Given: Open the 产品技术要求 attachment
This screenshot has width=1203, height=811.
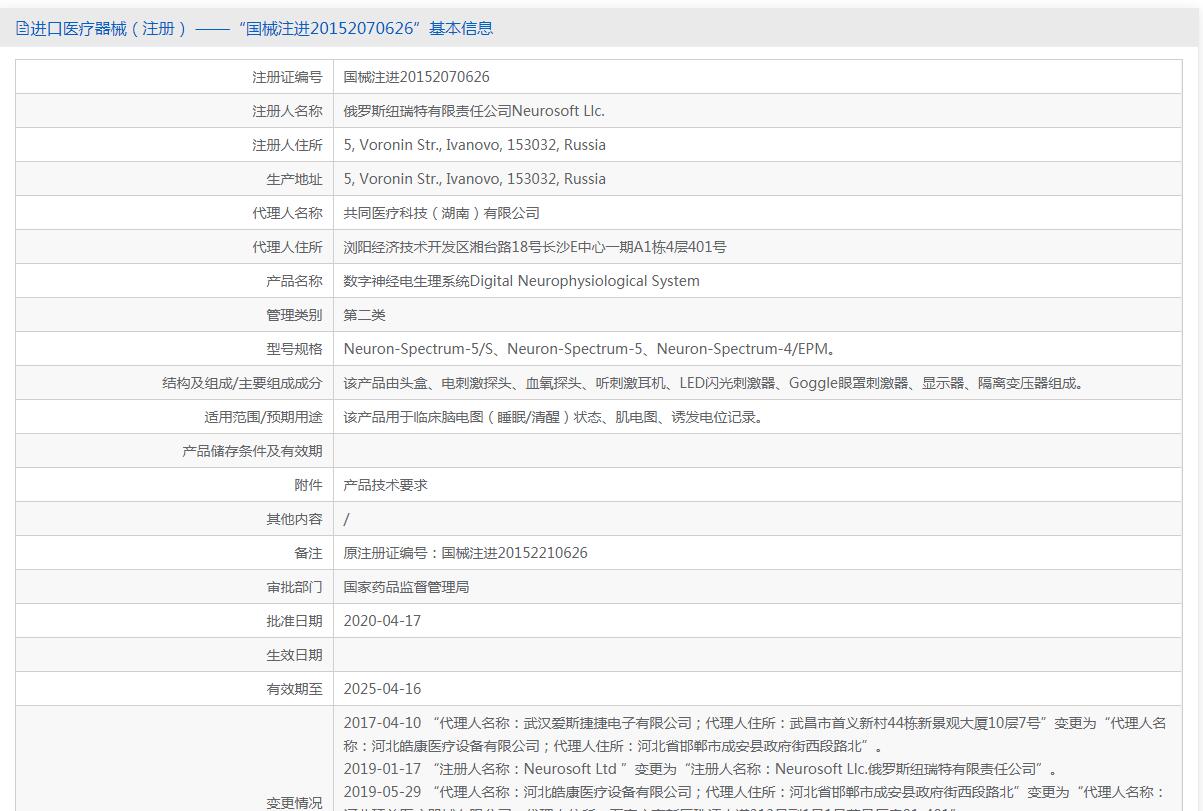Looking at the screenshot, I should pos(385,485).
